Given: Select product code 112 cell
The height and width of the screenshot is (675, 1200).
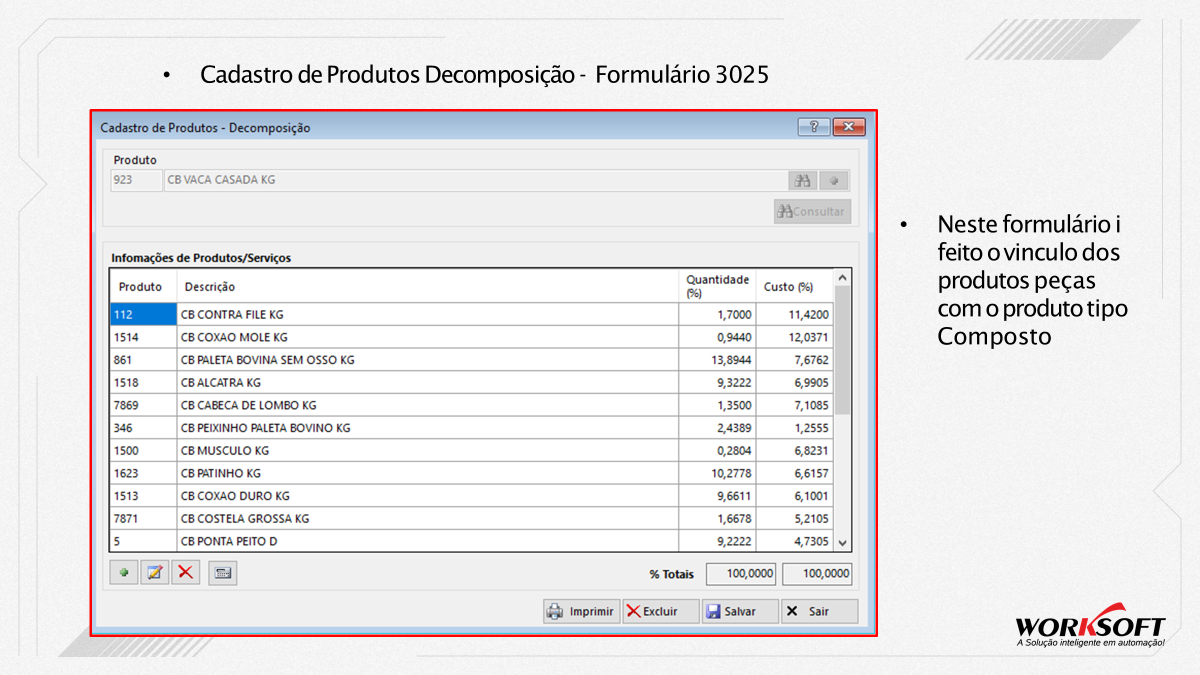Looking at the screenshot, I should [x=144, y=314].
